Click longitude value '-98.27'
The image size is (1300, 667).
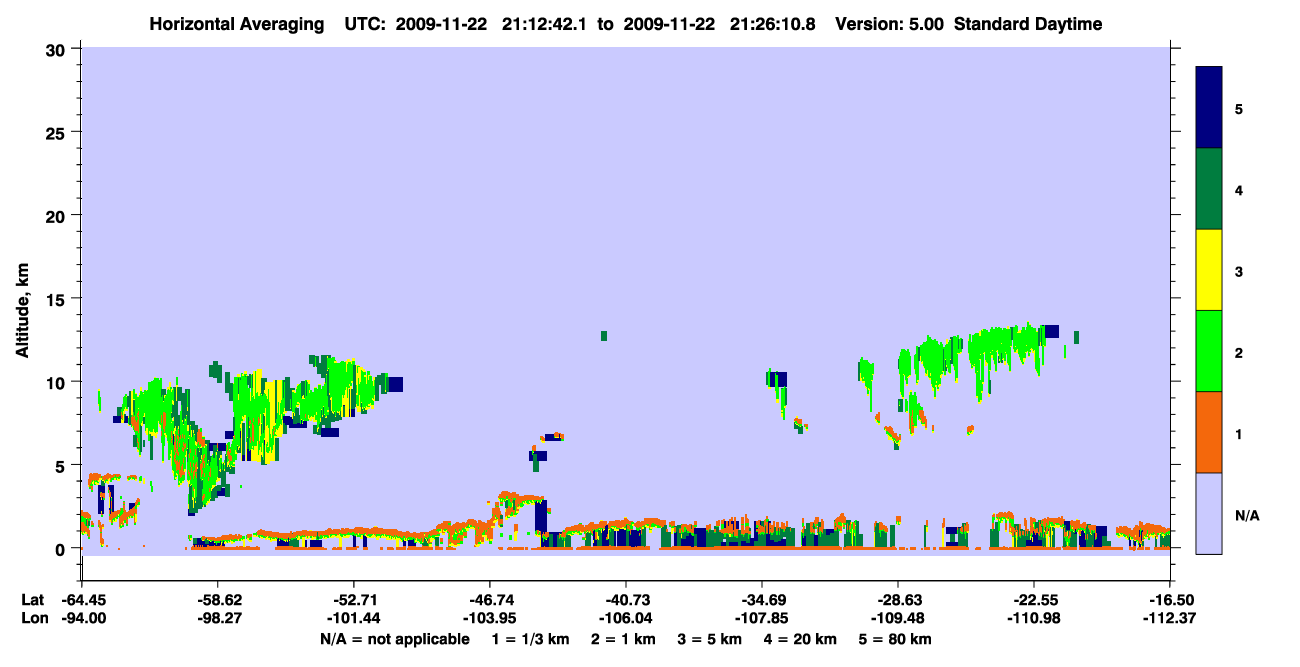(219, 618)
